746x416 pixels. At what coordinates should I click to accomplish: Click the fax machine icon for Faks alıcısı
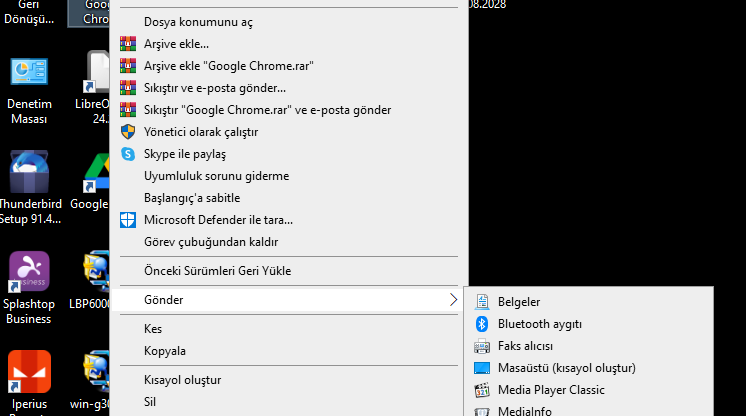[x=482, y=346]
